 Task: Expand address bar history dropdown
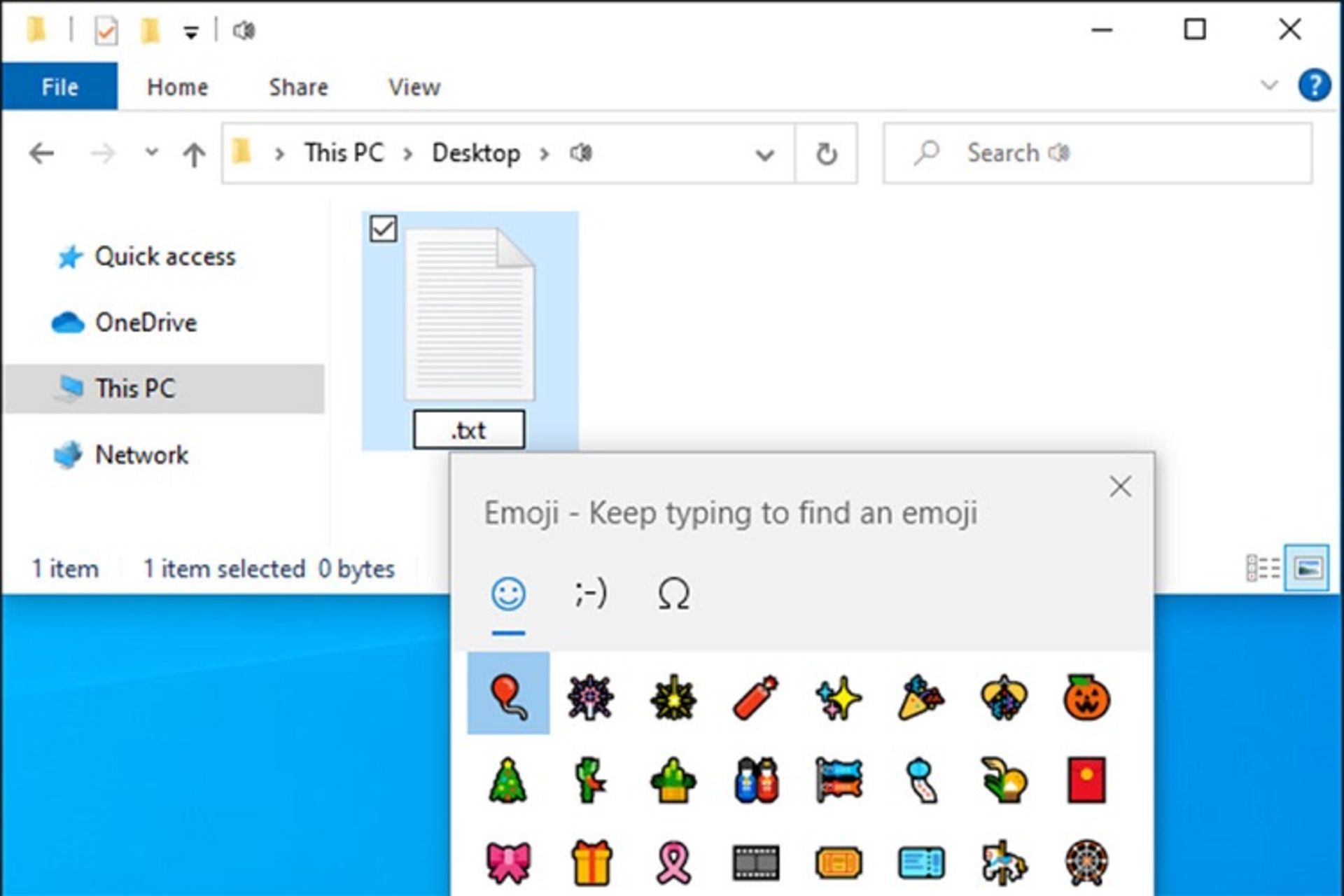(x=765, y=154)
